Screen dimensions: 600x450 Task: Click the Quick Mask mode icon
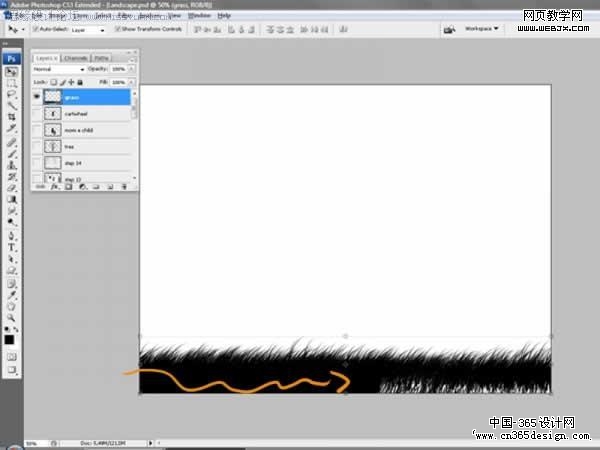[x=11, y=357]
